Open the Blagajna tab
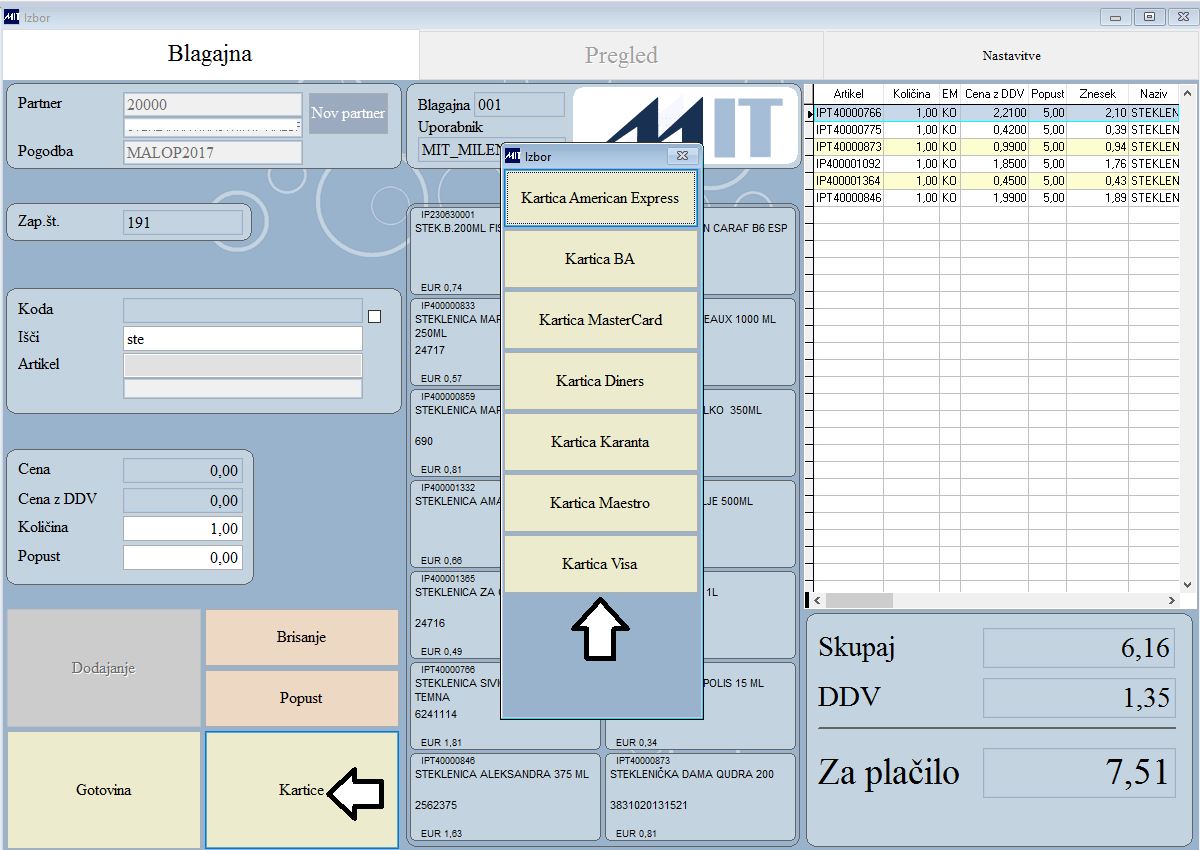Viewport: 1200px width, 850px height. [x=210, y=54]
